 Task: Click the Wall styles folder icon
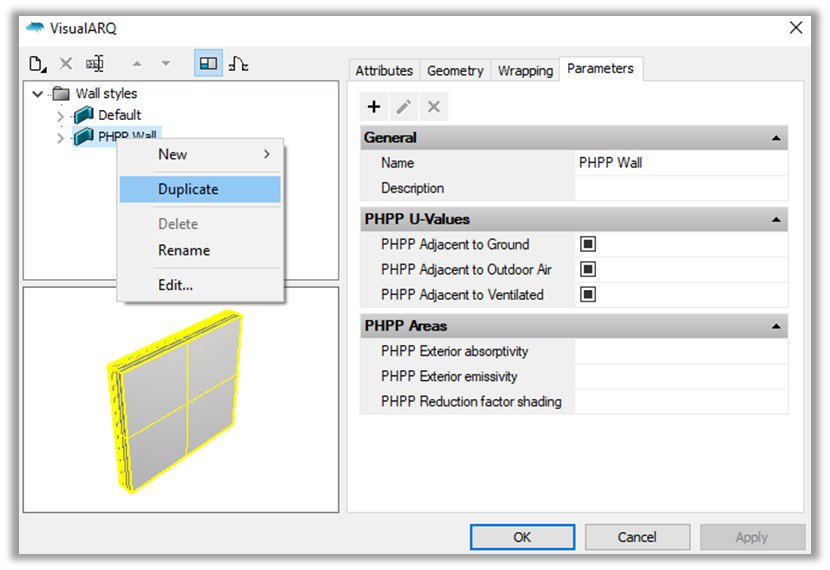pos(61,94)
